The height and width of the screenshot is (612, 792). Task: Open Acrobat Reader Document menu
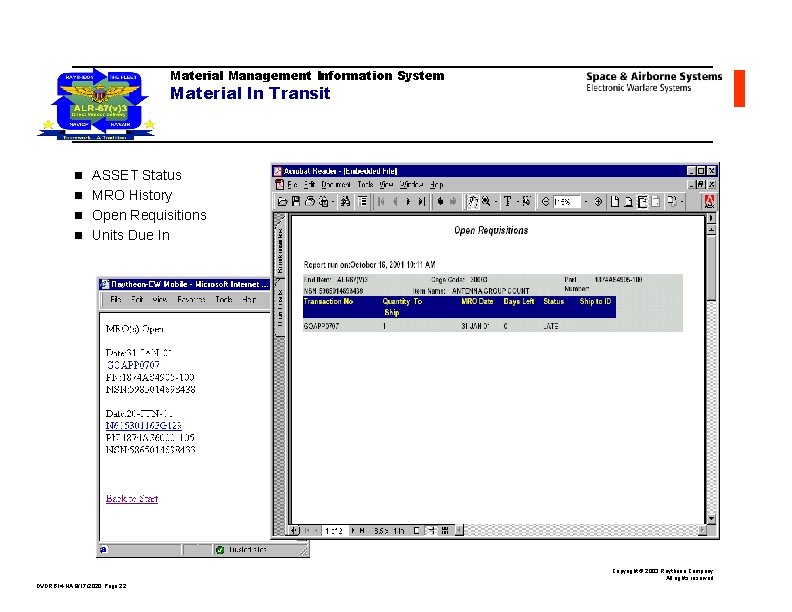(x=335, y=184)
